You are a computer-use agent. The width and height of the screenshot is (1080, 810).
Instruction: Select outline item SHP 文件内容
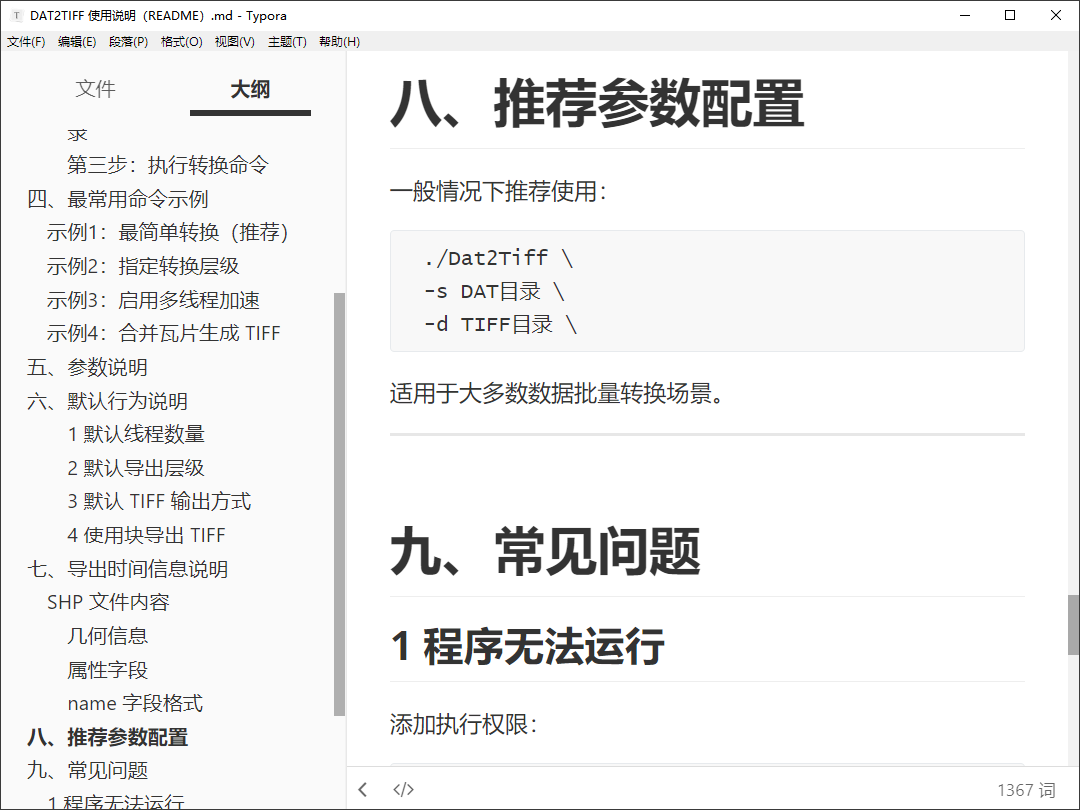108,602
